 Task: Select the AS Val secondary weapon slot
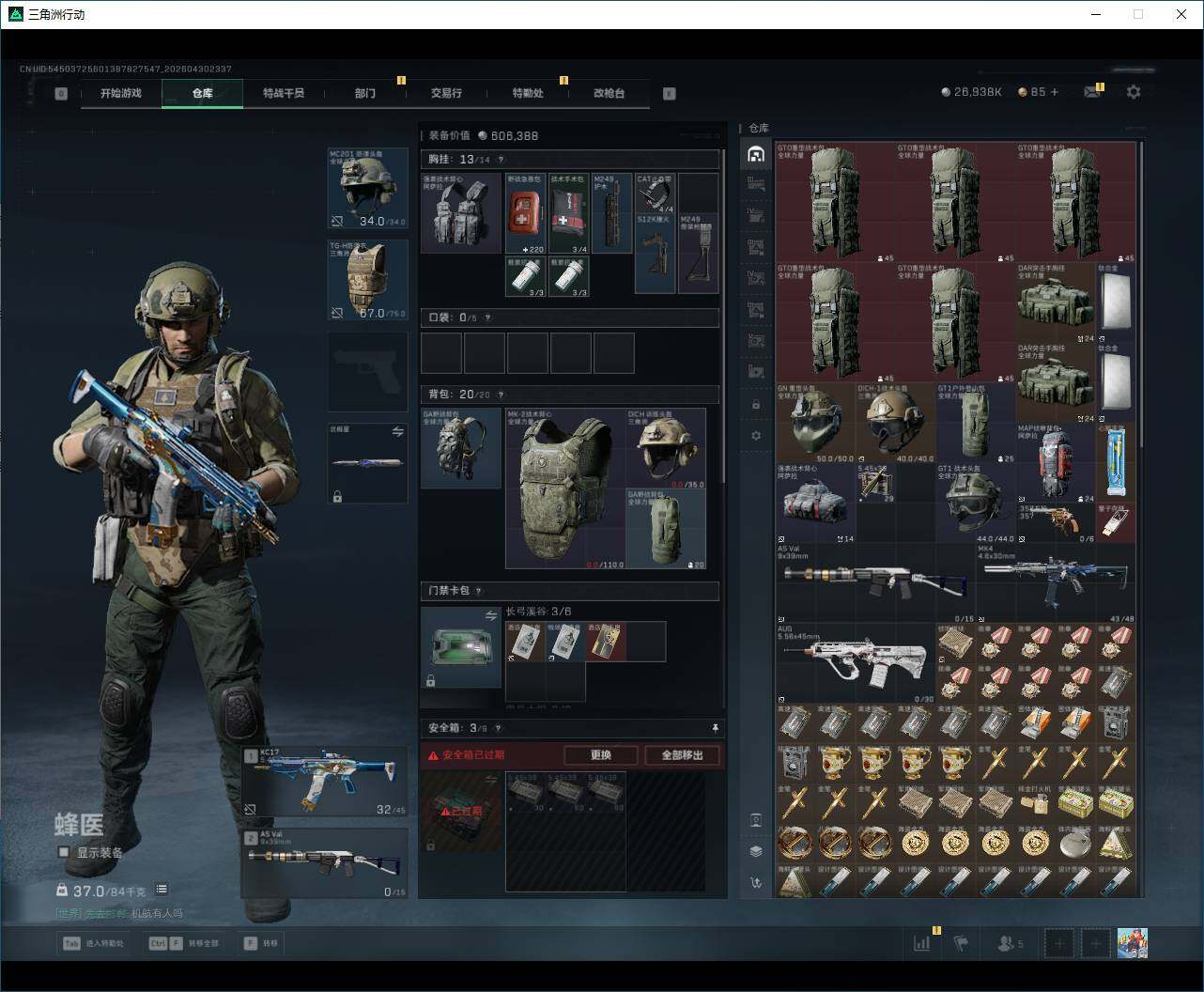(x=325, y=862)
